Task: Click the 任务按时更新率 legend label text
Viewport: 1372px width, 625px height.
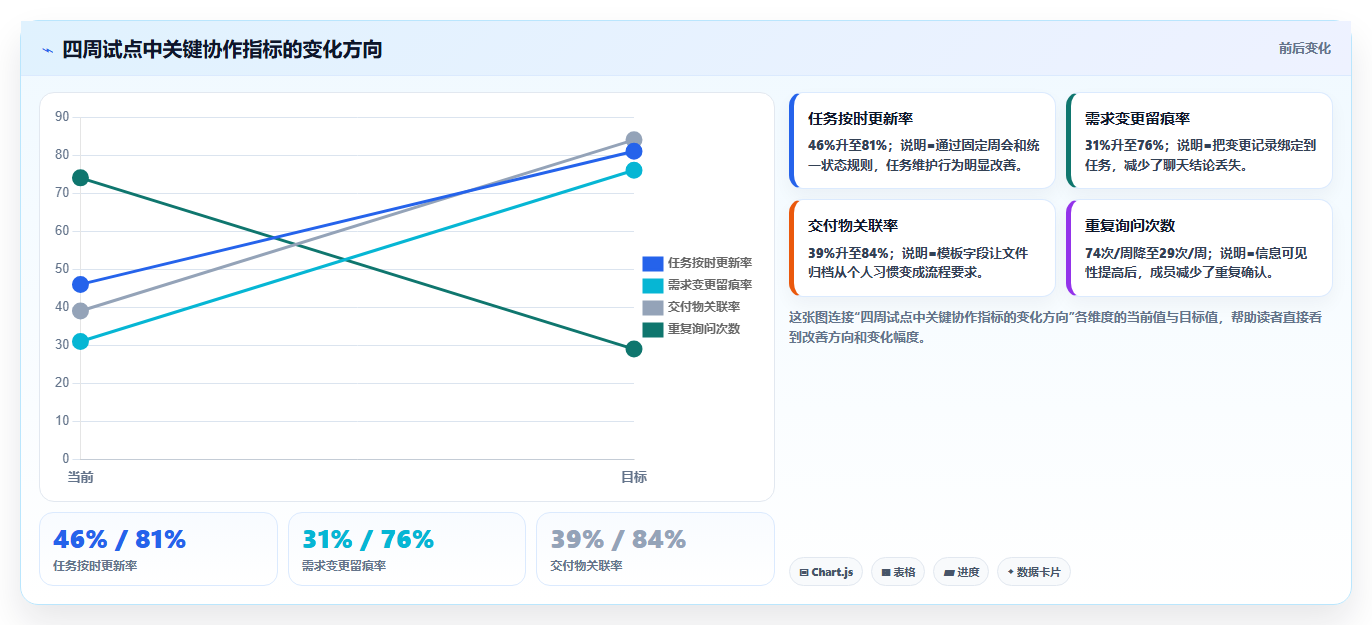Action: [x=710, y=263]
